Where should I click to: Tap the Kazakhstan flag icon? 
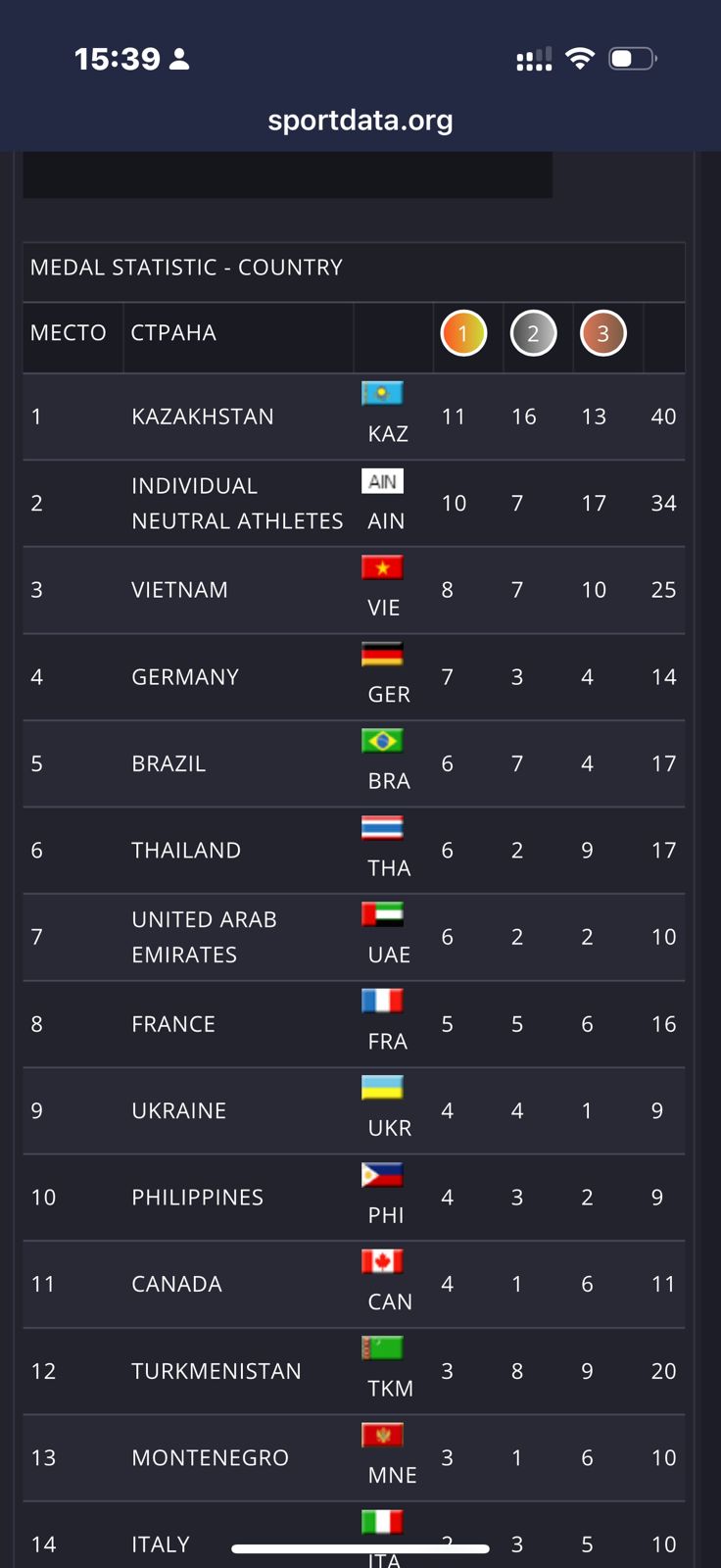click(x=382, y=393)
